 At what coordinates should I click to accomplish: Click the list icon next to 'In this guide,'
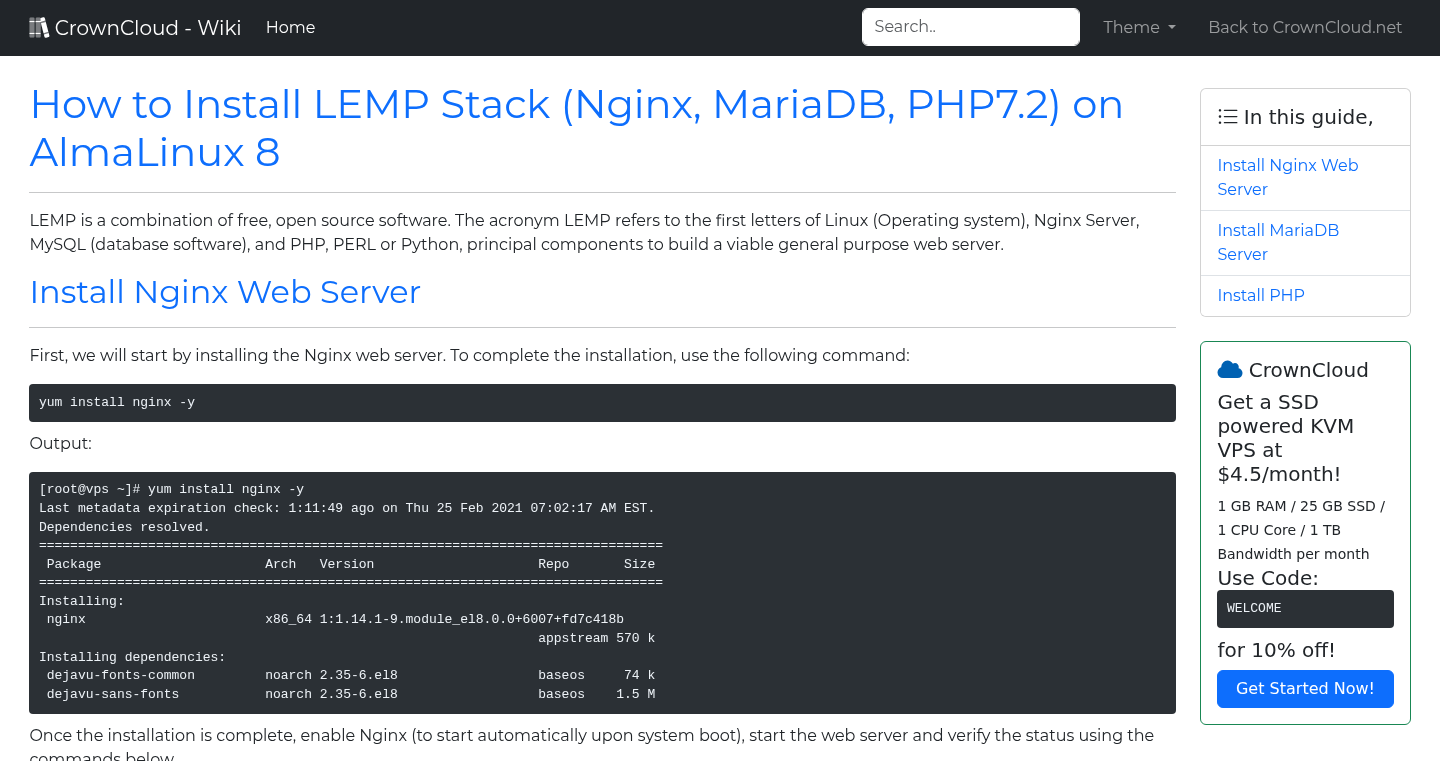click(x=1227, y=116)
